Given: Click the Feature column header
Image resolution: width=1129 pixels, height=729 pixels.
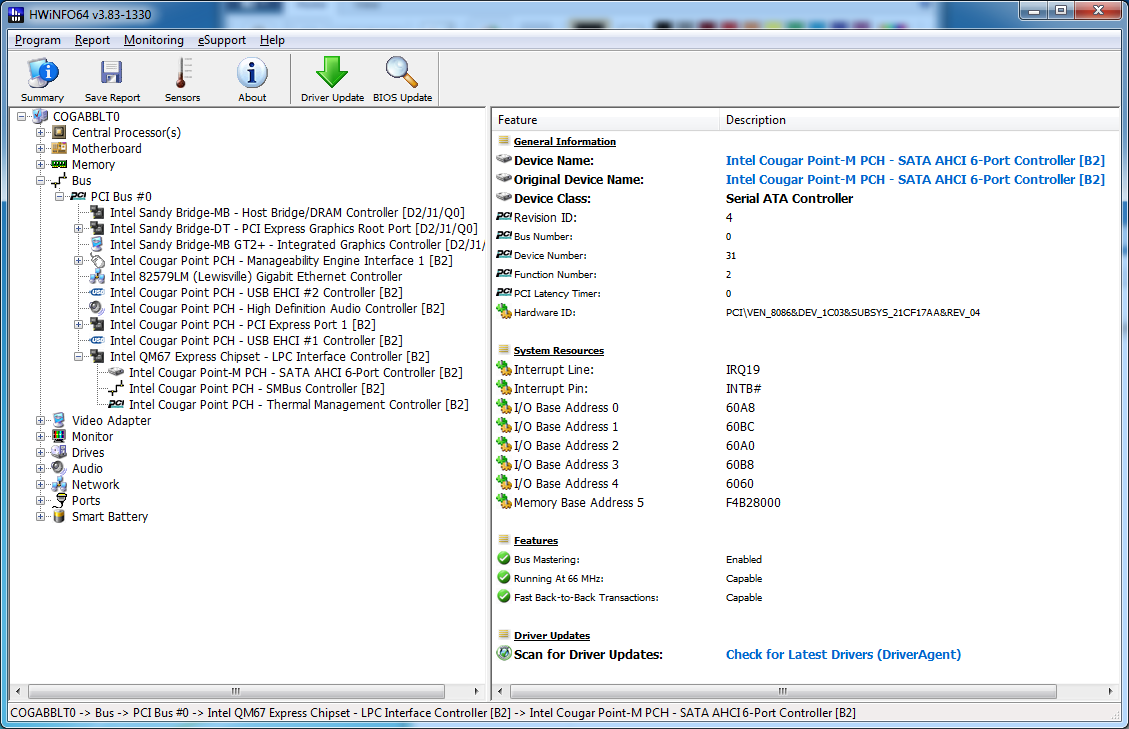Looking at the screenshot, I should pyautogui.click(x=606, y=120).
